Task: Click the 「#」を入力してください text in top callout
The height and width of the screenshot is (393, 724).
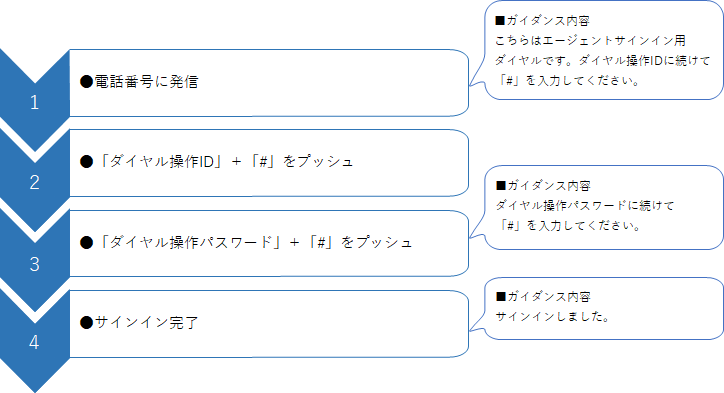Action: coord(569,80)
